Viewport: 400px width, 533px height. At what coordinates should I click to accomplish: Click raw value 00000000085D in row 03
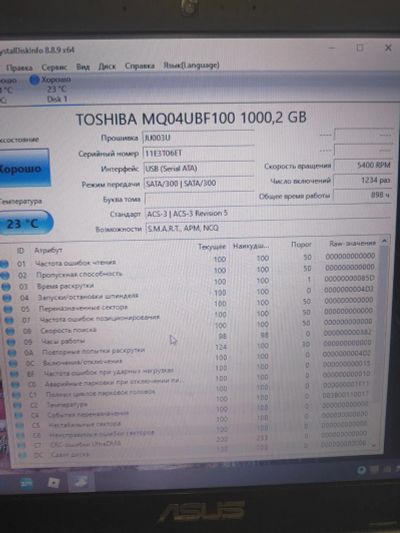click(349, 278)
